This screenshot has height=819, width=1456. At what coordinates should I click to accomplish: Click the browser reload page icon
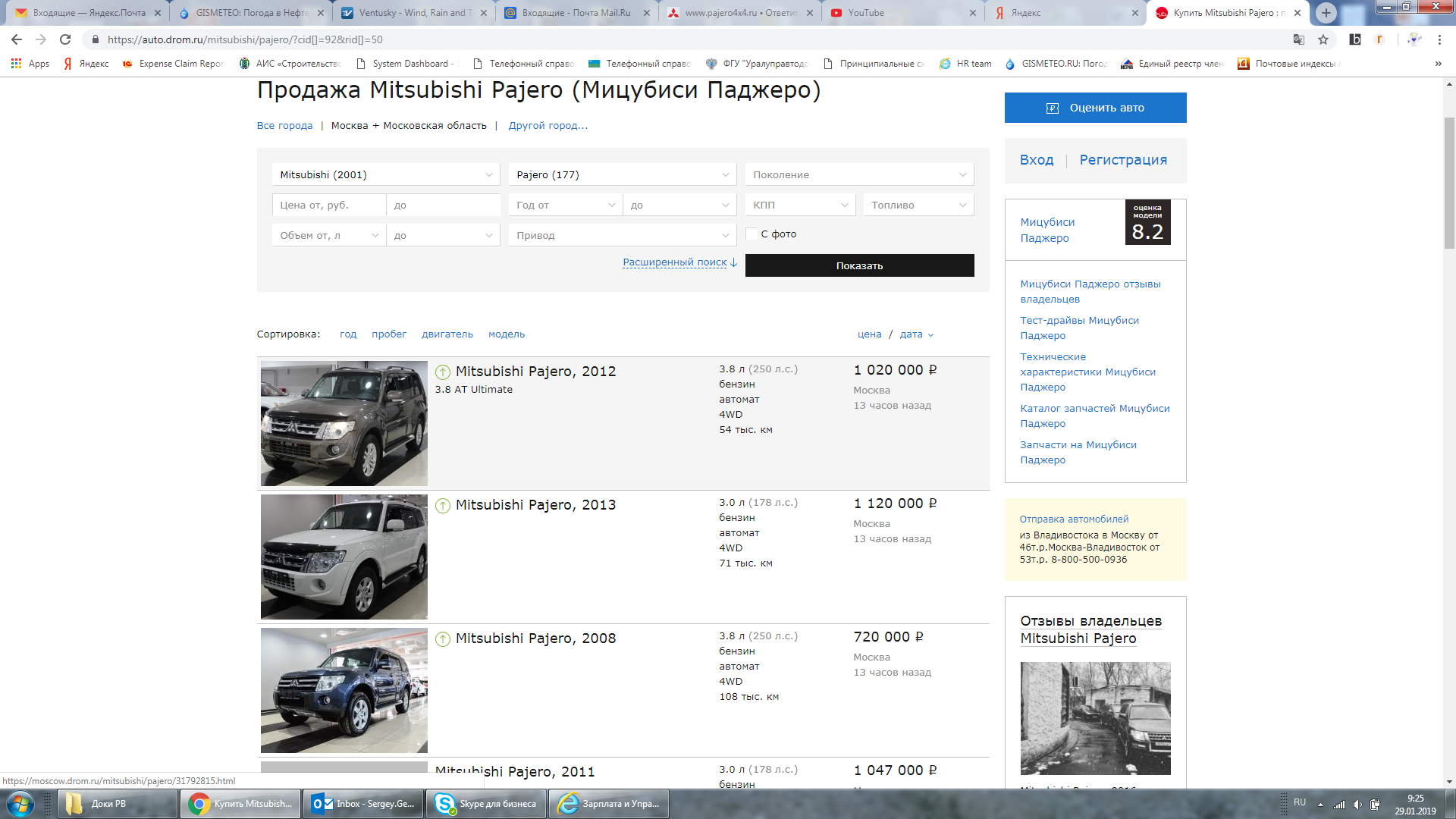(65, 39)
